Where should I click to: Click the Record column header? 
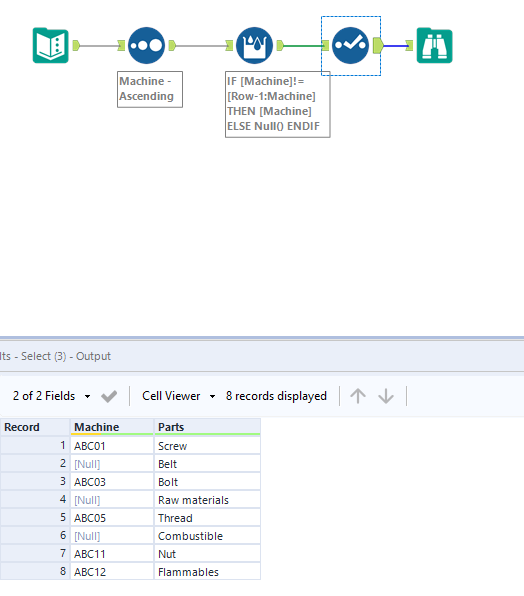click(x=35, y=427)
